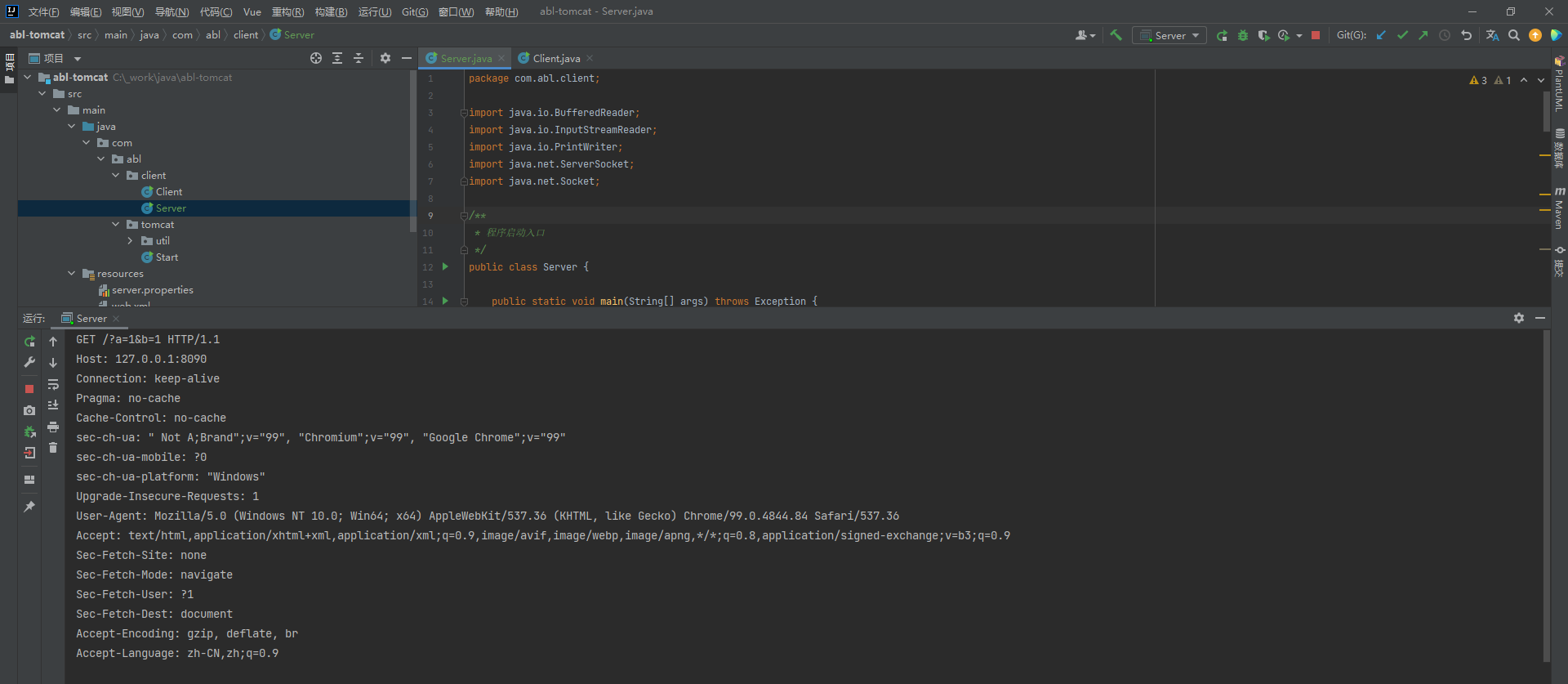Open the 项目 view selector dropdown
This screenshot has height=684, width=1568.
pos(78,59)
